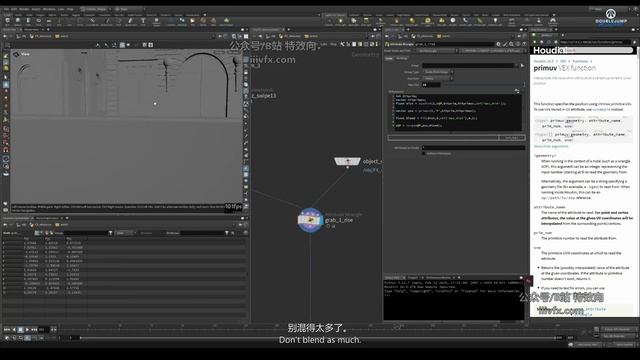640x360 pixels.
Task: Click spreadsheet attributes filter funnel icon
Action: (227, 233)
